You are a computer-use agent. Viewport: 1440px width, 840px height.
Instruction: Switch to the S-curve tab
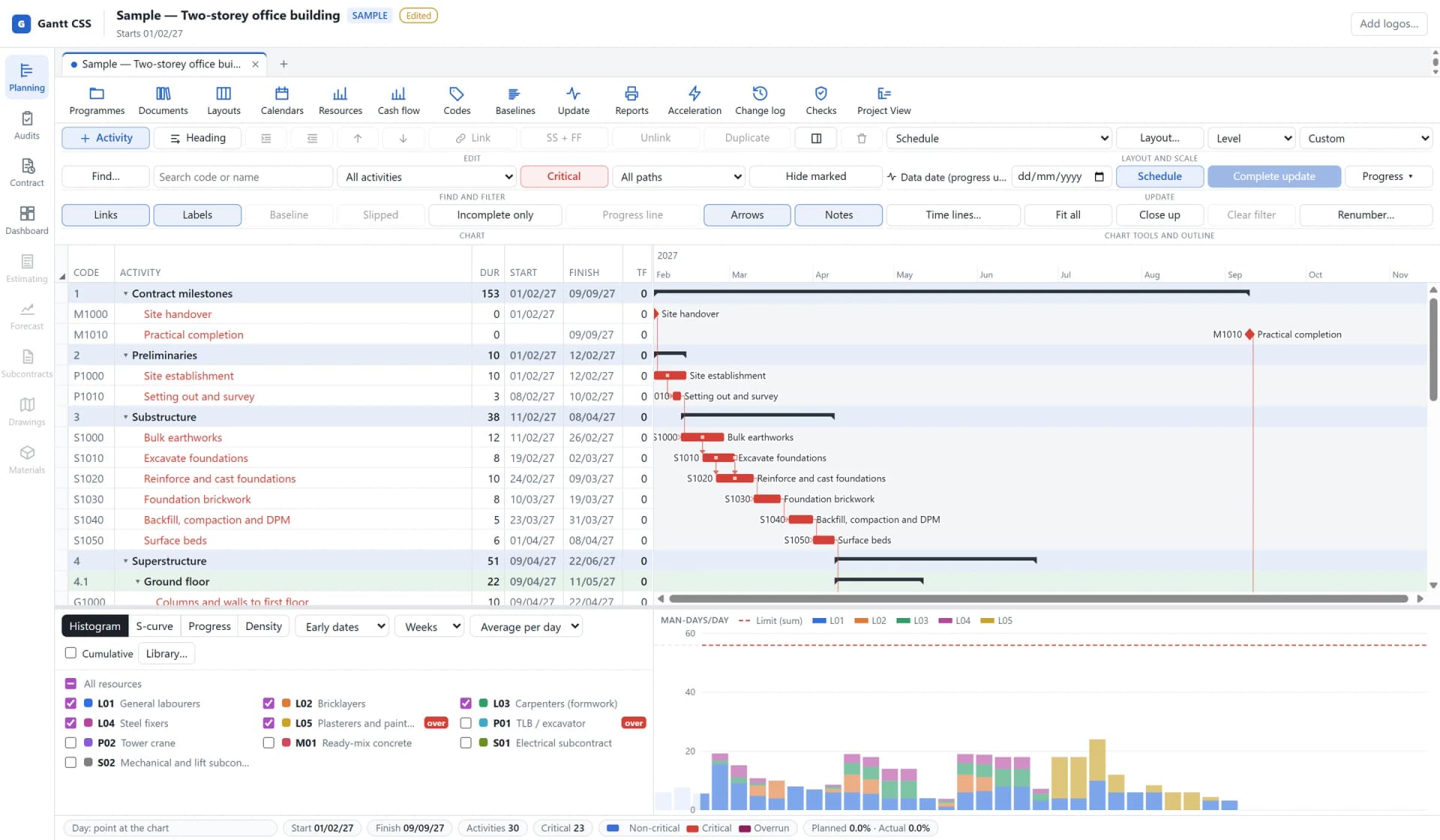pyautogui.click(x=154, y=626)
